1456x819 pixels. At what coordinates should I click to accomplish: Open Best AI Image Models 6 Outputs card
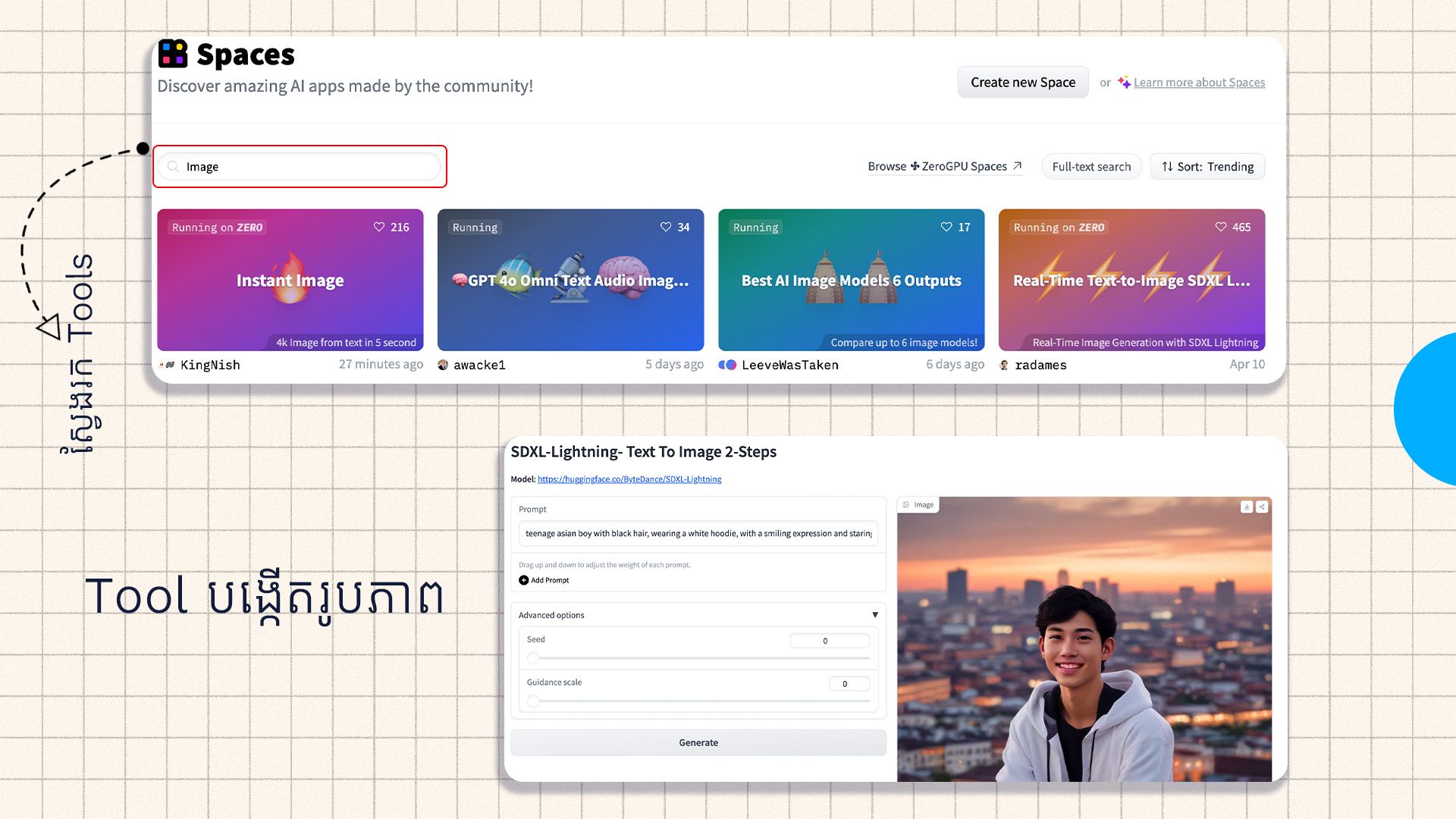852,280
